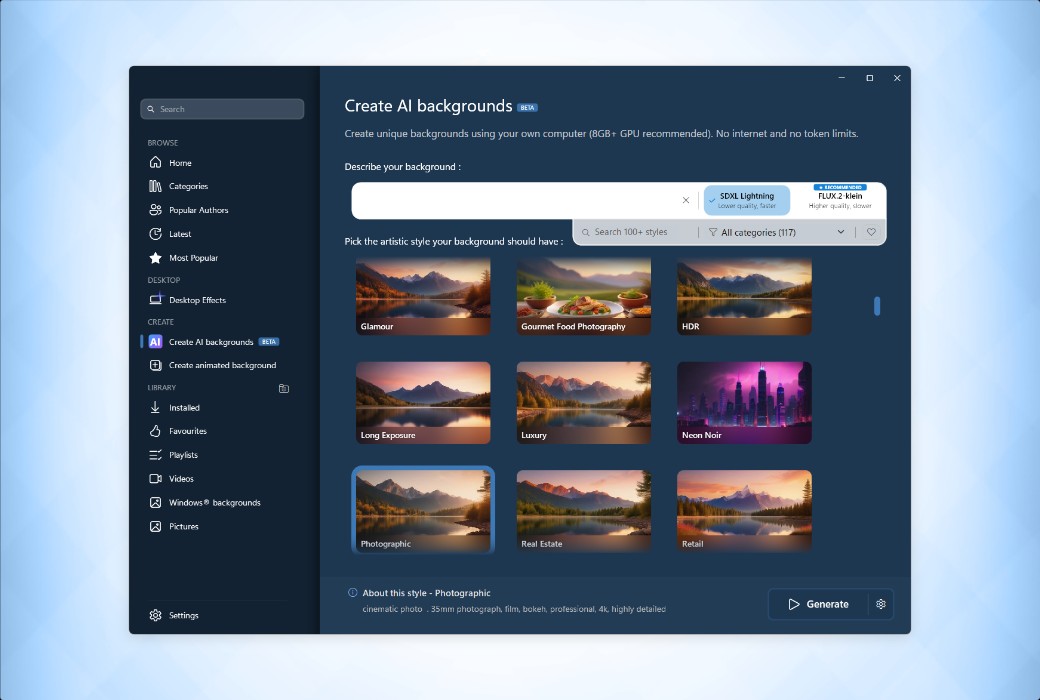Select the Photographic style thumbnail
Screen dimensions: 1040x700
coord(423,510)
